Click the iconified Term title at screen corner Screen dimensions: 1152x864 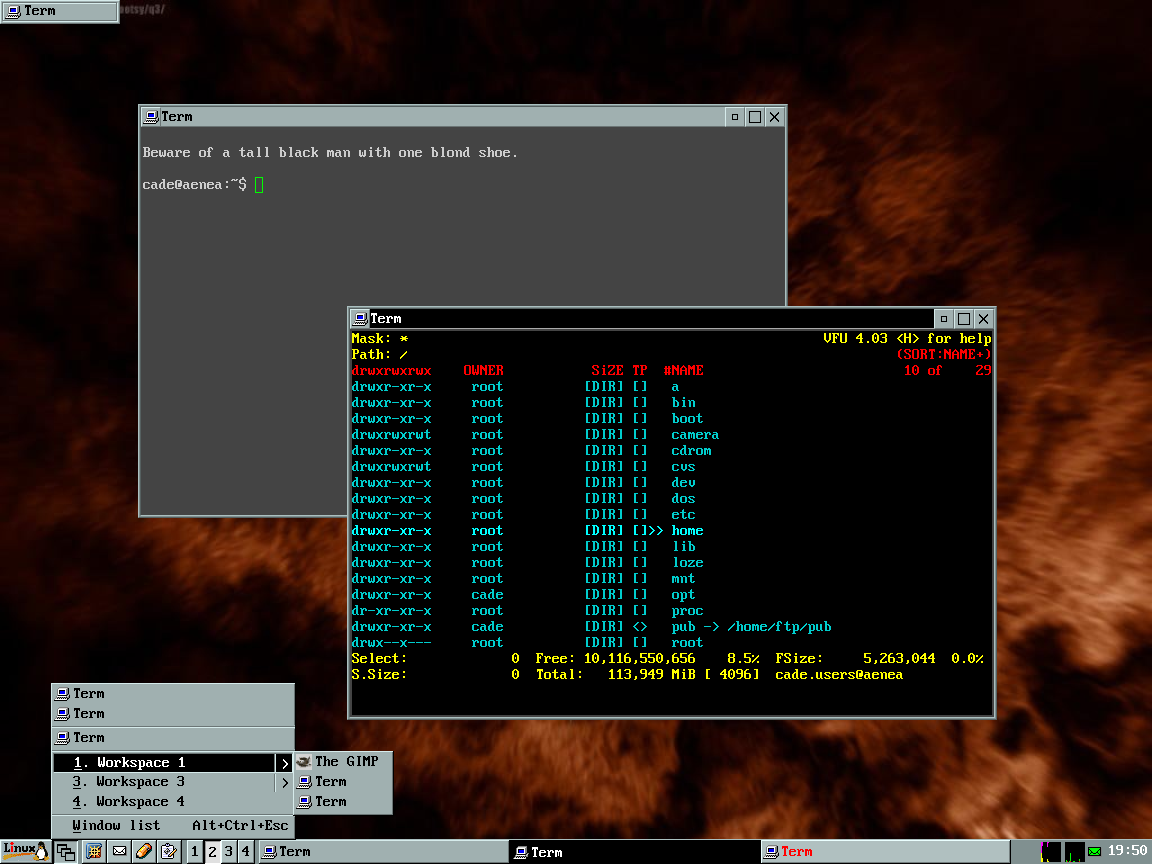tap(59, 11)
